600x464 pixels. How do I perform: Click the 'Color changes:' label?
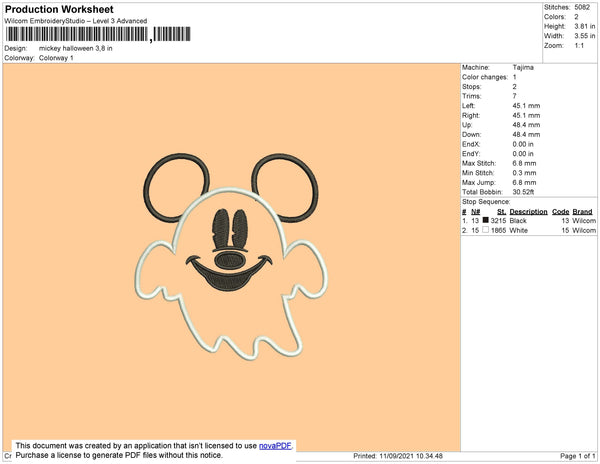485,77
